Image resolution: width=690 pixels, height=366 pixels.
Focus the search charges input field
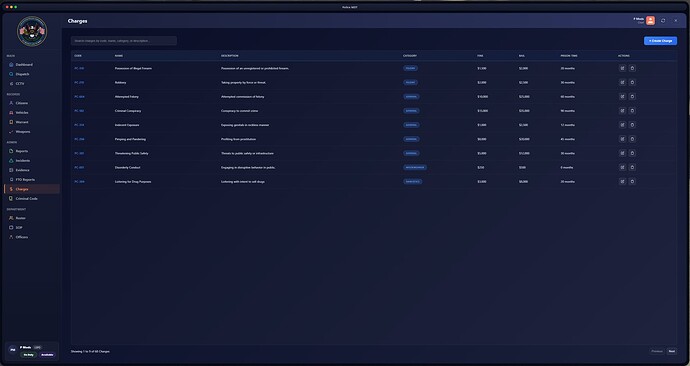[124, 40]
